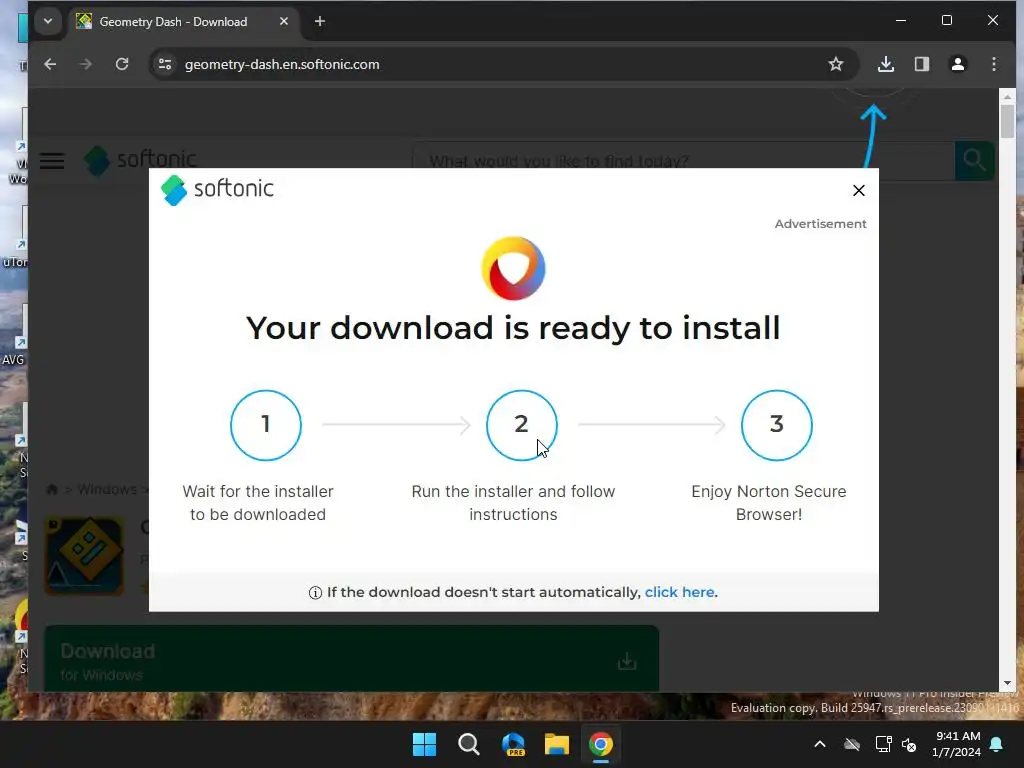Click the Windows breadcrumb link
The image size is (1024, 768).
pos(107,489)
